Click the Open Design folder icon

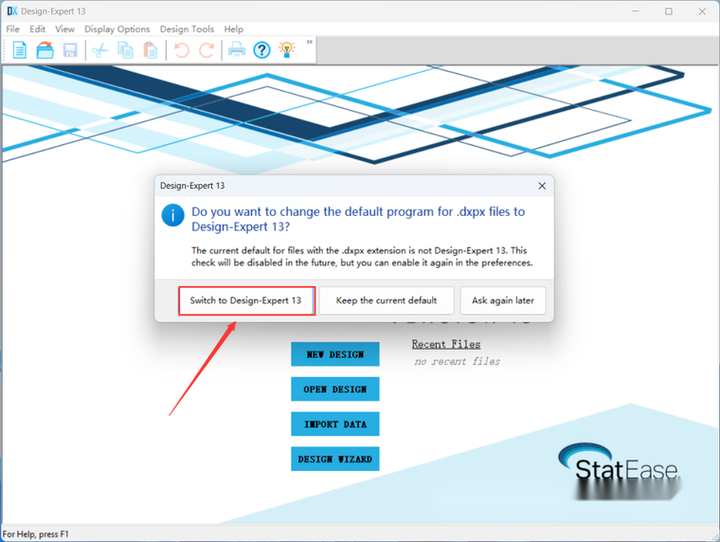click(45, 50)
